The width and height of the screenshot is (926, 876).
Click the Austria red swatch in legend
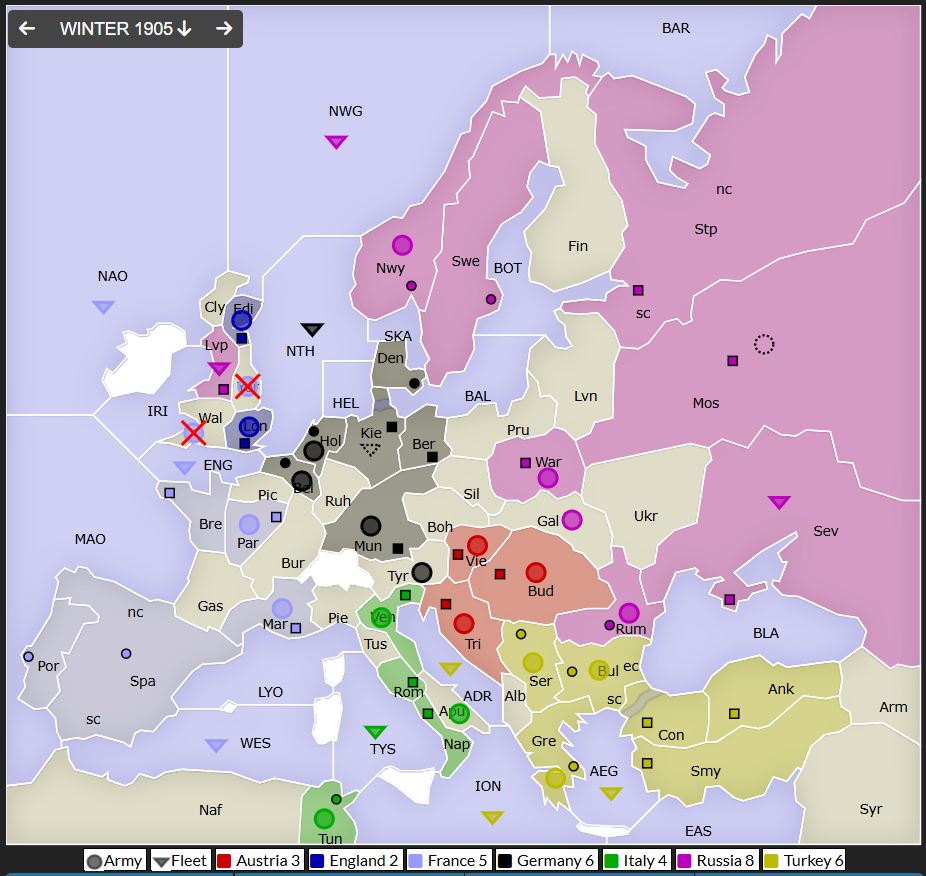(224, 861)
